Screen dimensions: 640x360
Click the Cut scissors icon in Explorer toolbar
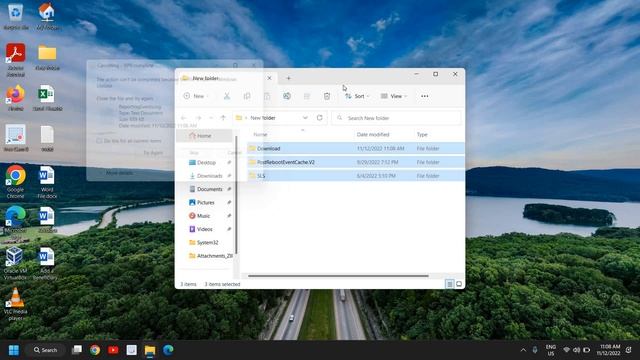pyautogui.click(x=227, y=96)
